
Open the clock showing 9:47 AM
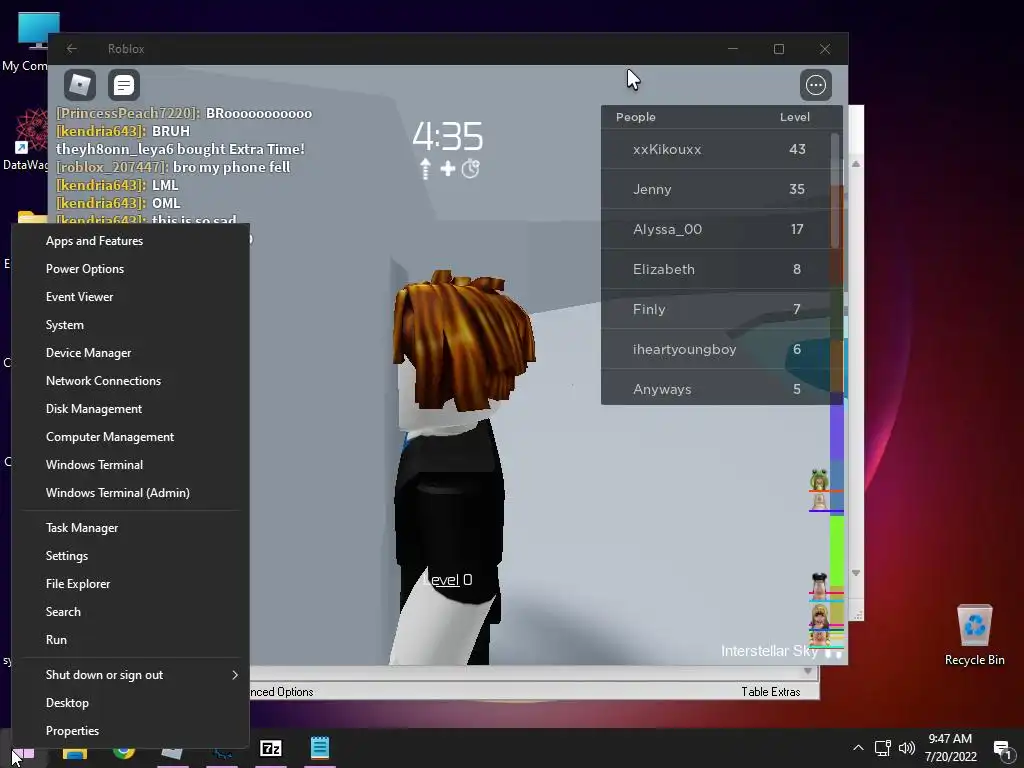point(950,748)
